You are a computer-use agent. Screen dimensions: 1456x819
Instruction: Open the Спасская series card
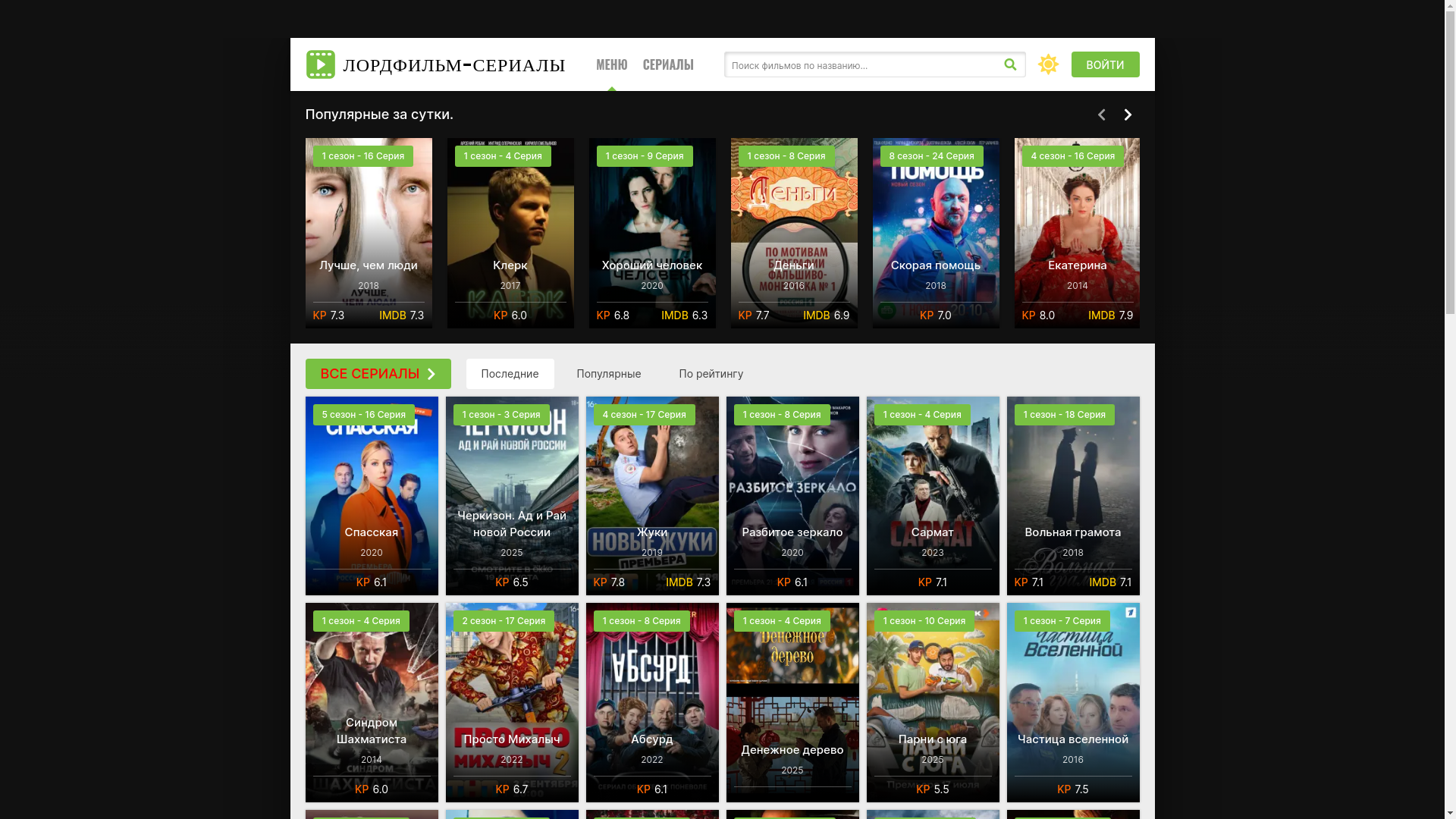[x=372, y=496]
